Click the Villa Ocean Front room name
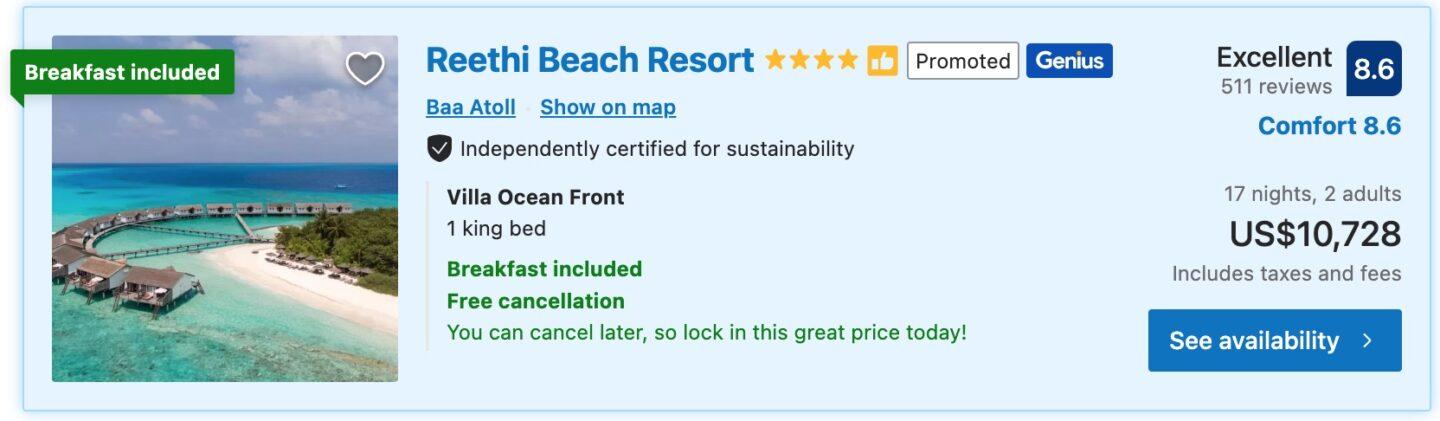The width and height of the screenshot is (1440, 421). [x=535, y=197]
